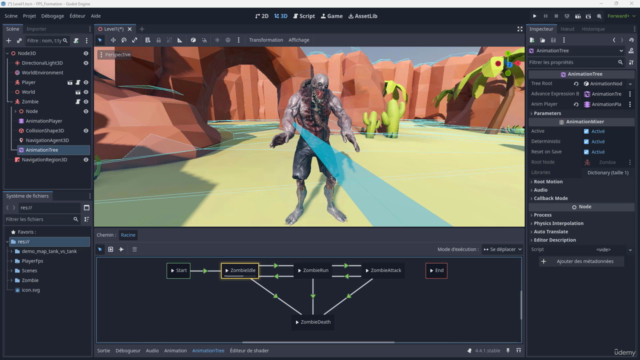Expand the Node child under Zombie
The height and width of the screenshot is (360, 640).
[x=16, y=111]
